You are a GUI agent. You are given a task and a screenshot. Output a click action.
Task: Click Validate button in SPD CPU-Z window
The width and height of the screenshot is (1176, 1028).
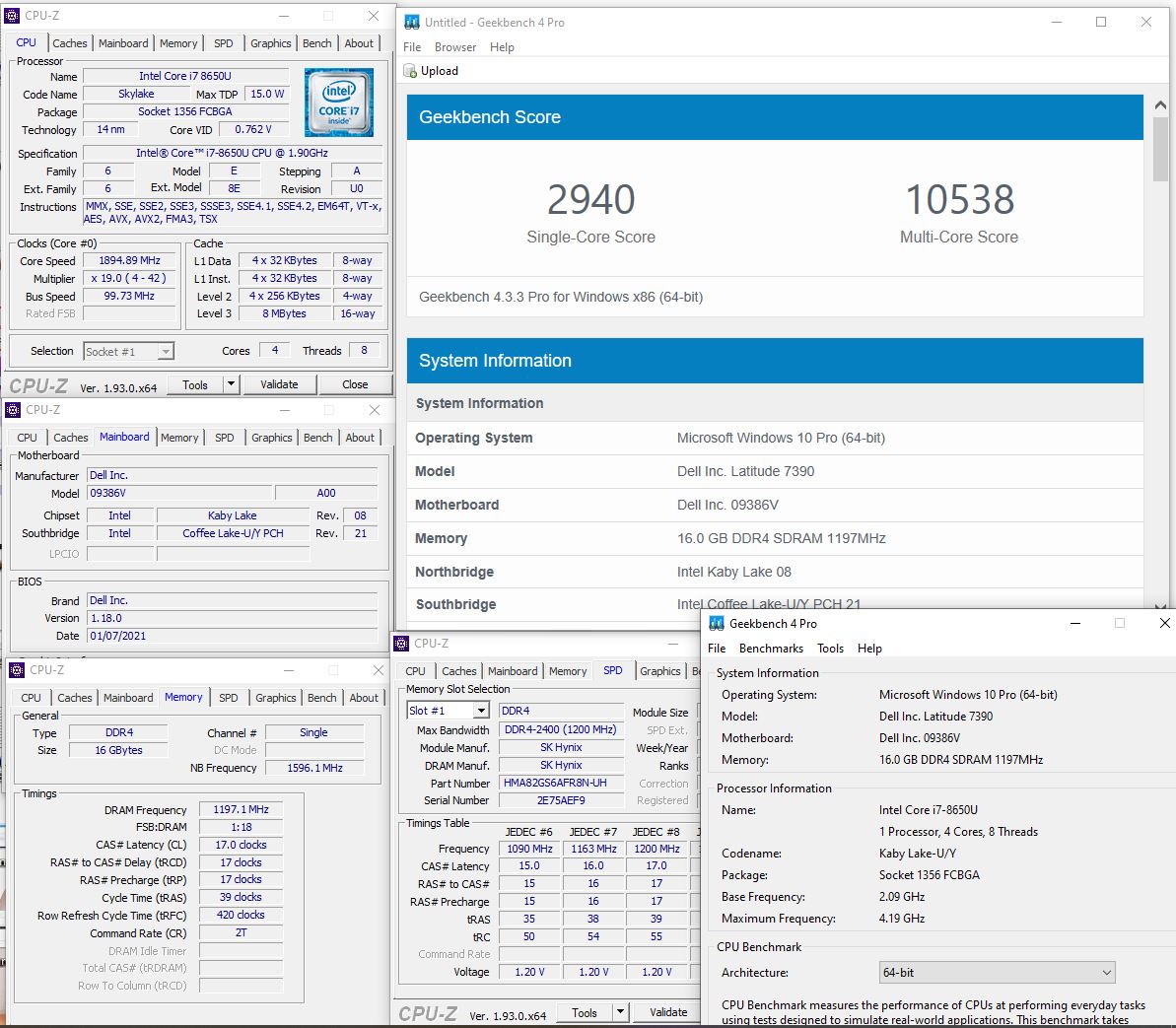point(667,1011)
